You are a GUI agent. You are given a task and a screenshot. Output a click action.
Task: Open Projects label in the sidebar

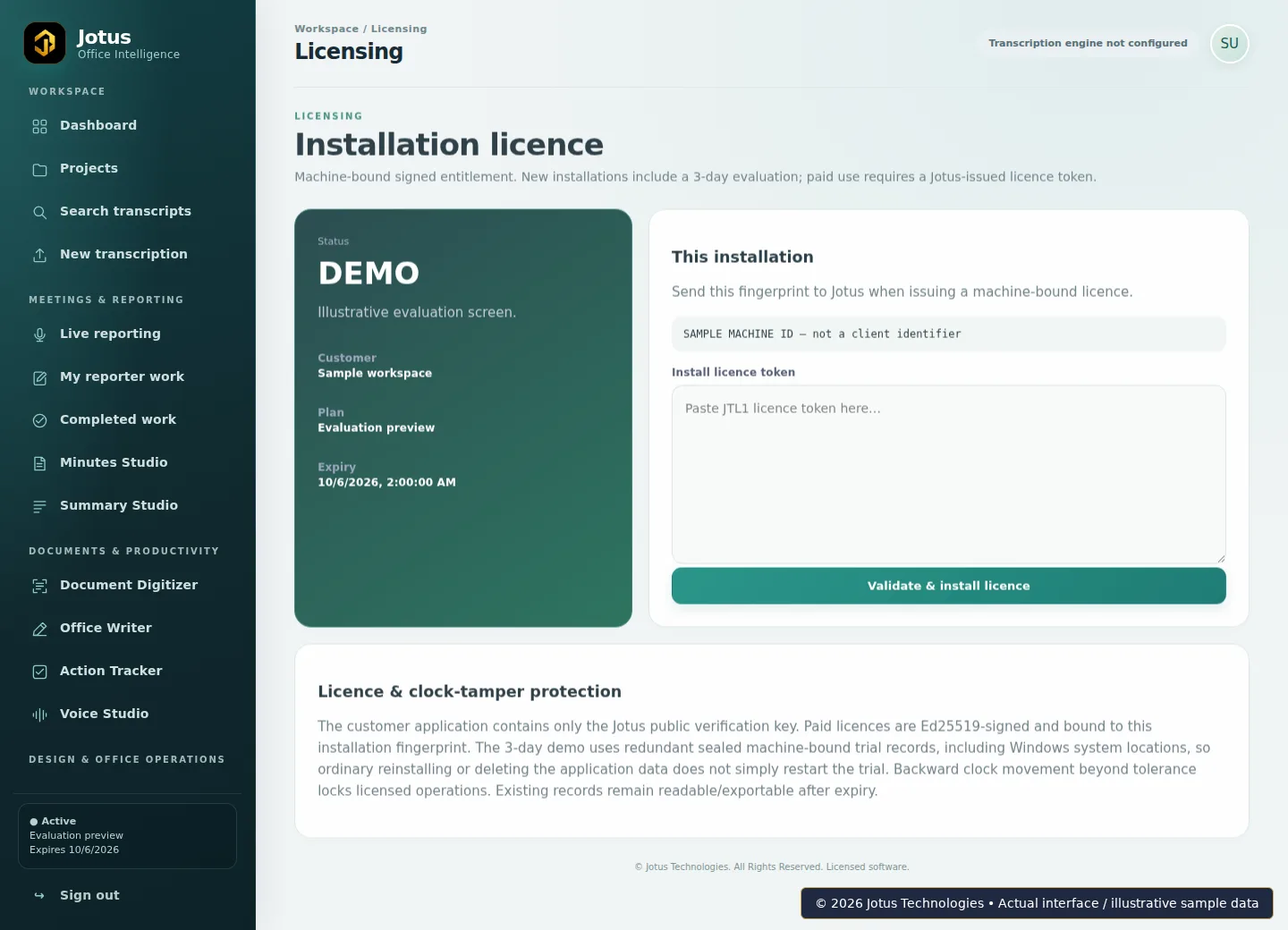[89, 168]
